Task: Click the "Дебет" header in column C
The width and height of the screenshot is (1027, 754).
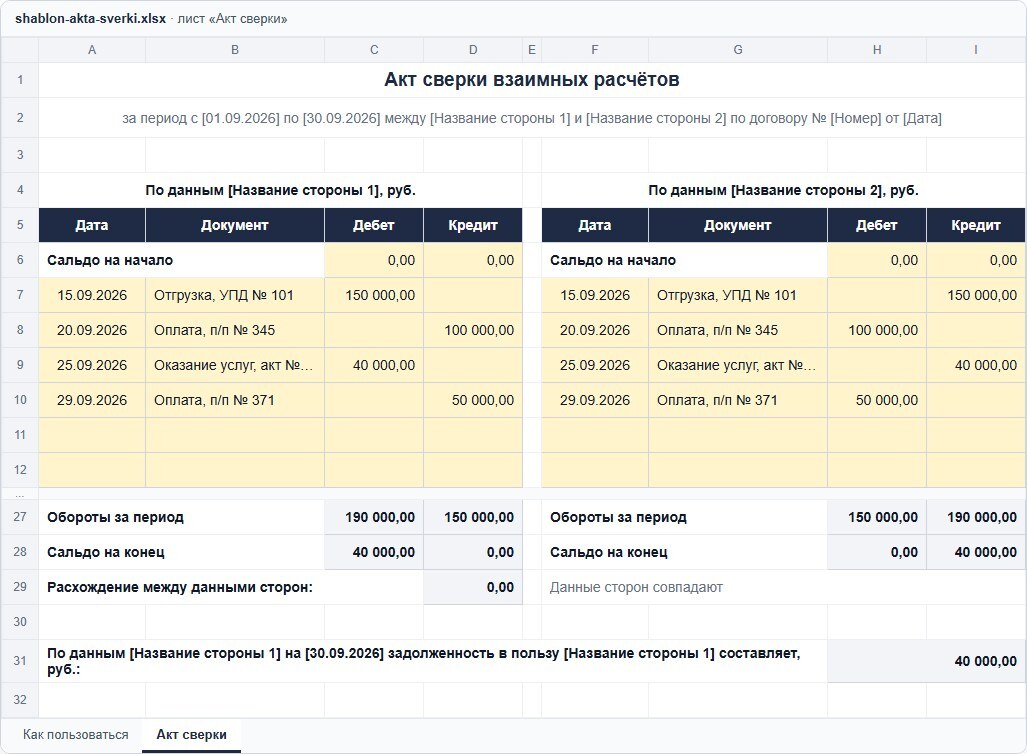Action: 374,225
